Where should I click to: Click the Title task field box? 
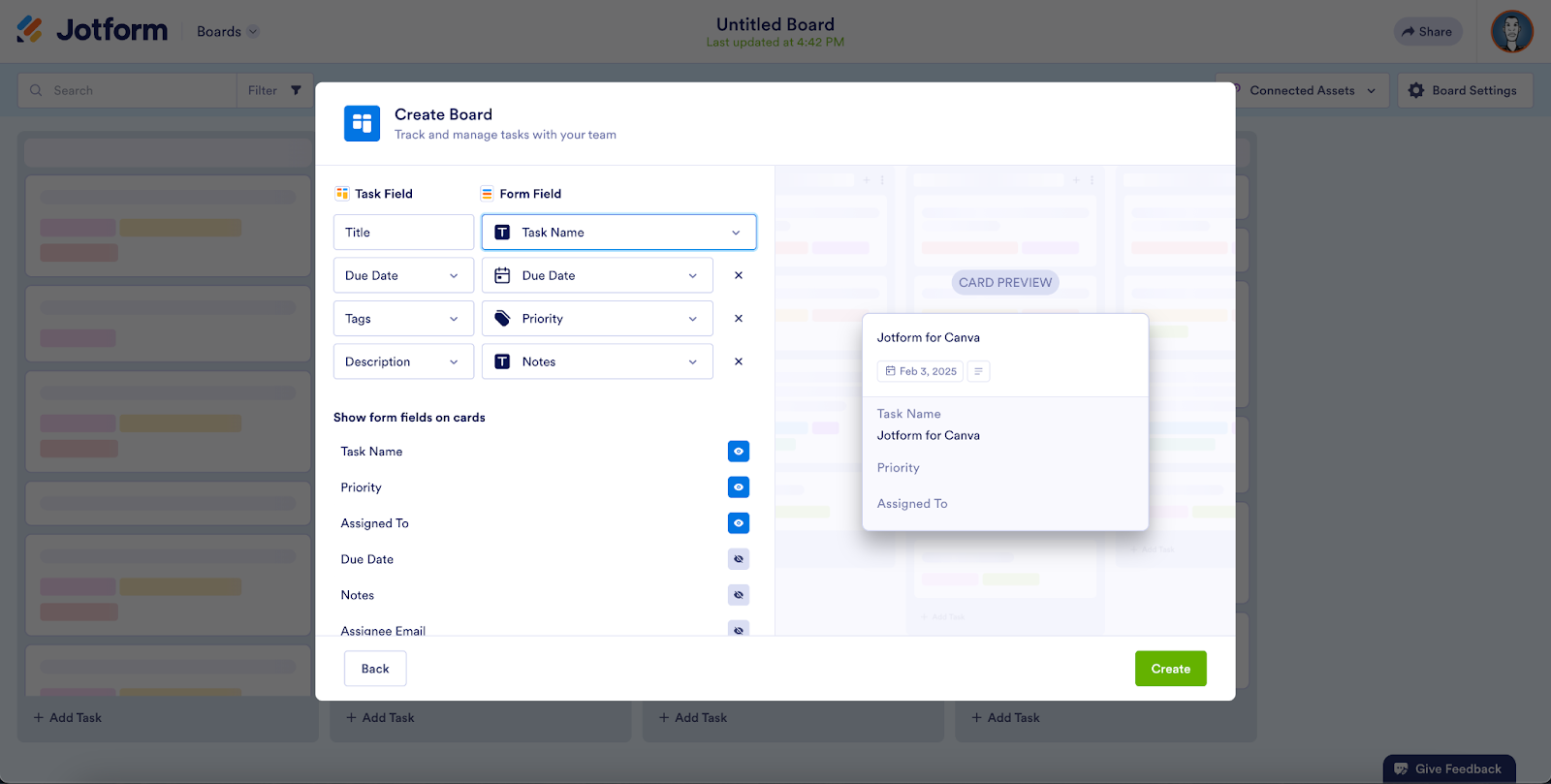[403, 233]
